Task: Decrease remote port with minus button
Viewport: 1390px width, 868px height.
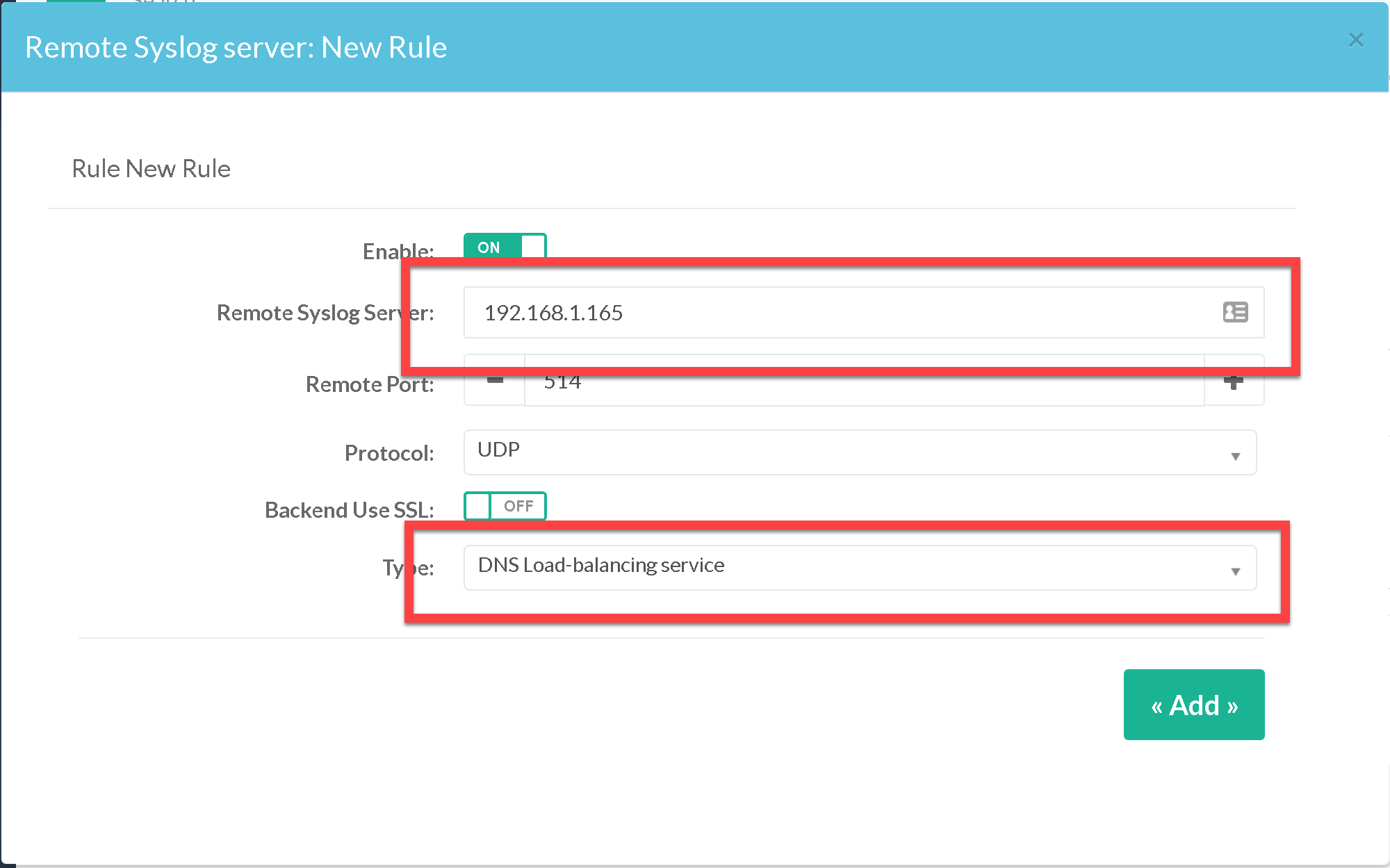Action: click(x=495, y=384)
